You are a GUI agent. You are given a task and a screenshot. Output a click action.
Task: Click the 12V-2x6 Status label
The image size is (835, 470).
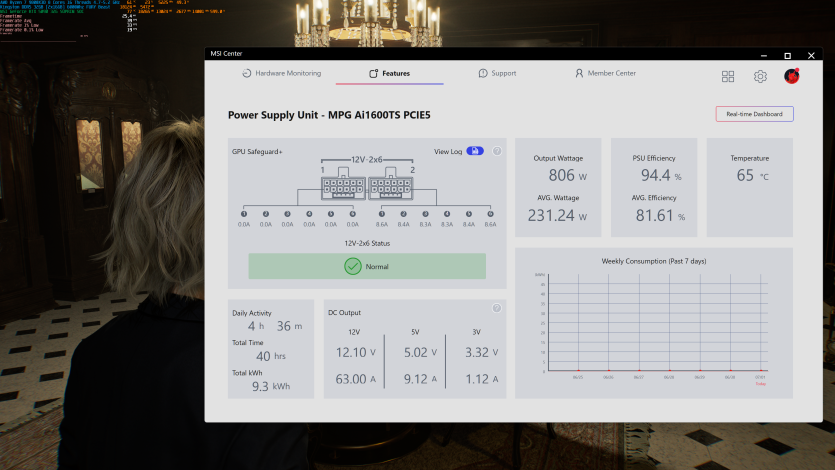pyautogui.click(x=367, y=243)
